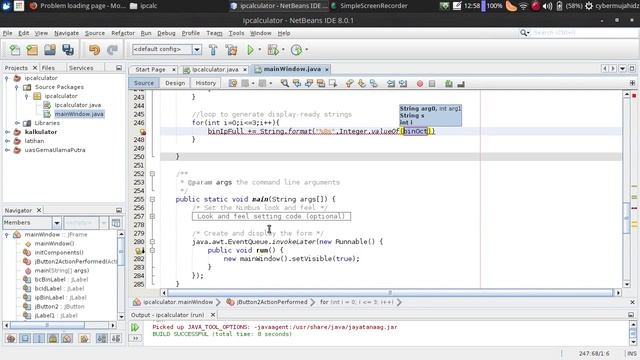Image resolution: width=640 pixels, height=360 pixels.
Task: Open the Run Project dropdown arrow
Action: pyautogui.click(x=260, y=50)
